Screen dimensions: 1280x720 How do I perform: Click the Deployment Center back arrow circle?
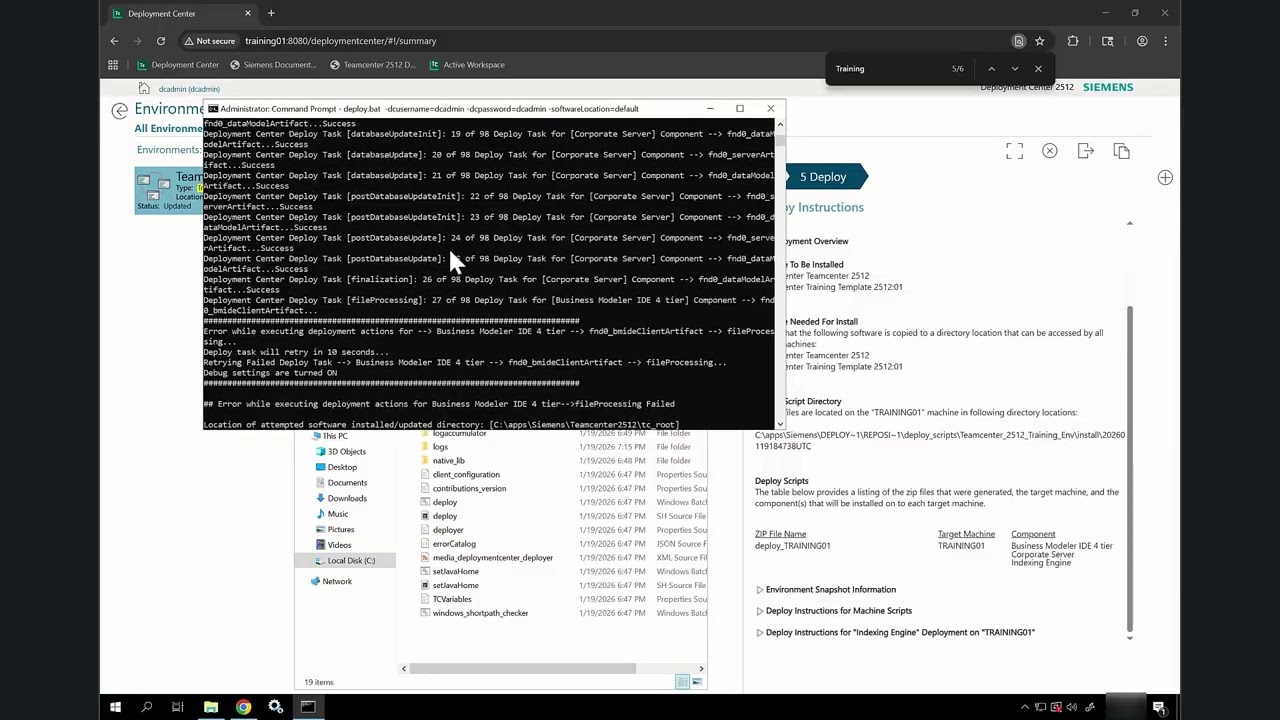pos(120,111)
